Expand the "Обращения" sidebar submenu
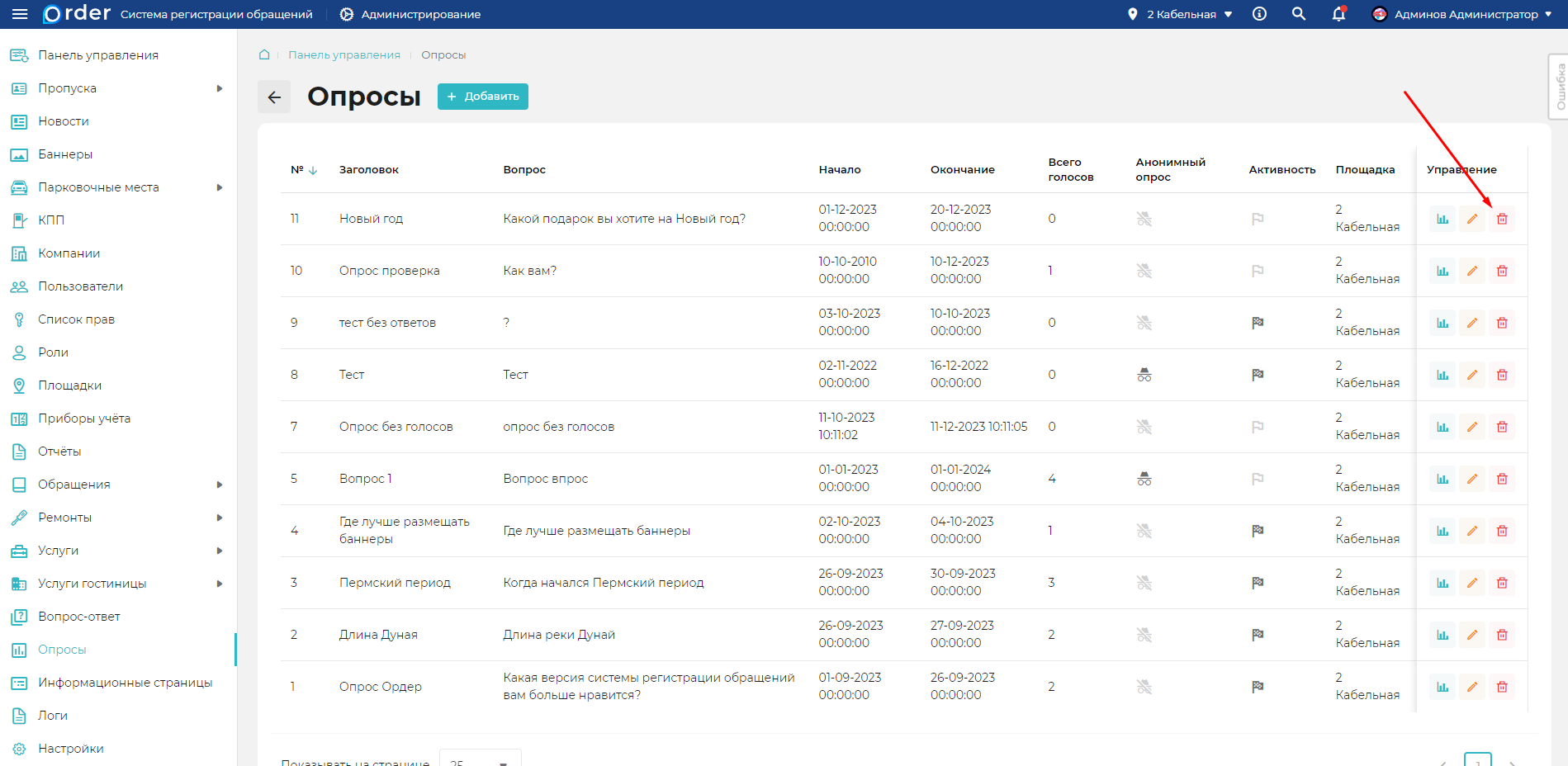This screenshot has height=766, width=1568. click(219, 485)
